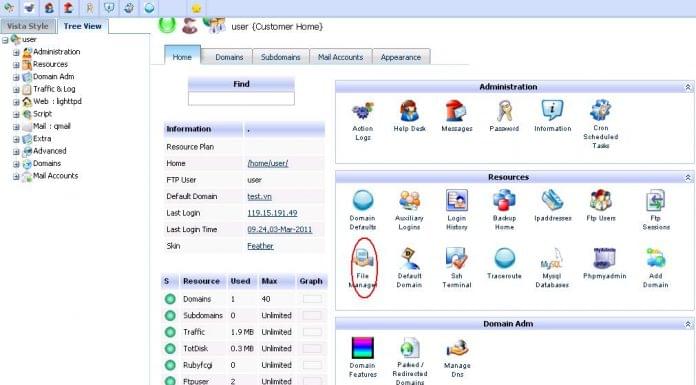Open Default Domain icon
Viewport: 696px width, 385px height.
click(x=409, y=258)
